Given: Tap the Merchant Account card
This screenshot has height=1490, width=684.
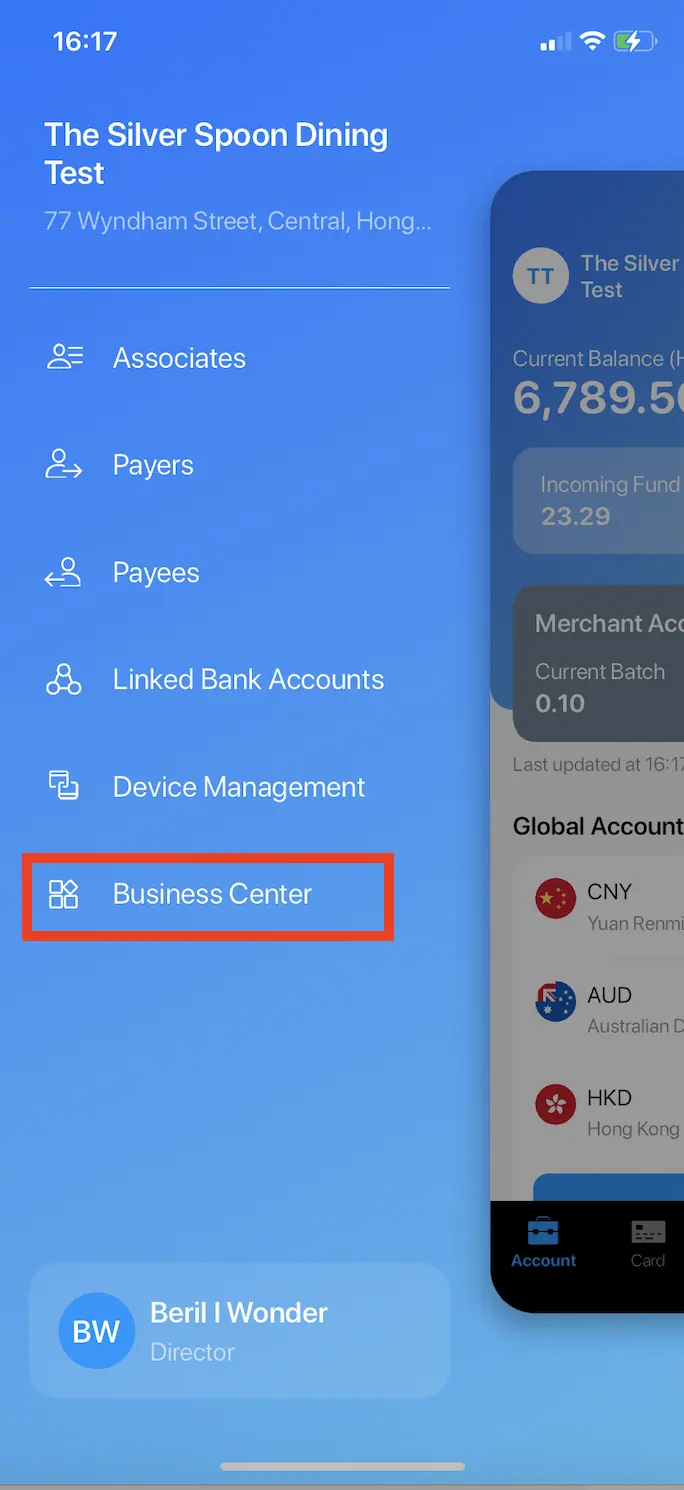Looking at the screenshot, I should (x=598, y=663).
